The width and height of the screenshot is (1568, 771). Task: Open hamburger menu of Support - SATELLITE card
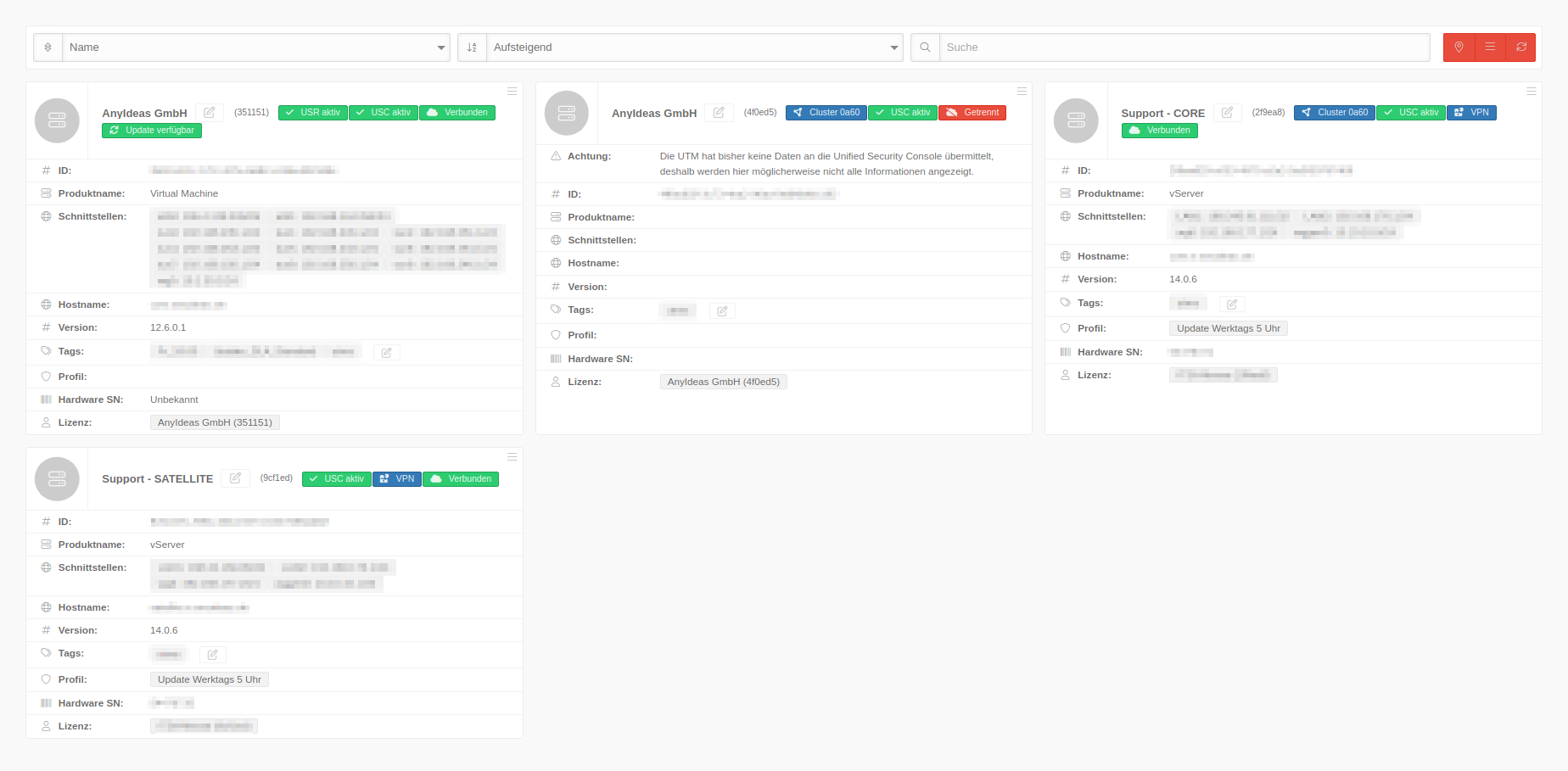(512, 456)
